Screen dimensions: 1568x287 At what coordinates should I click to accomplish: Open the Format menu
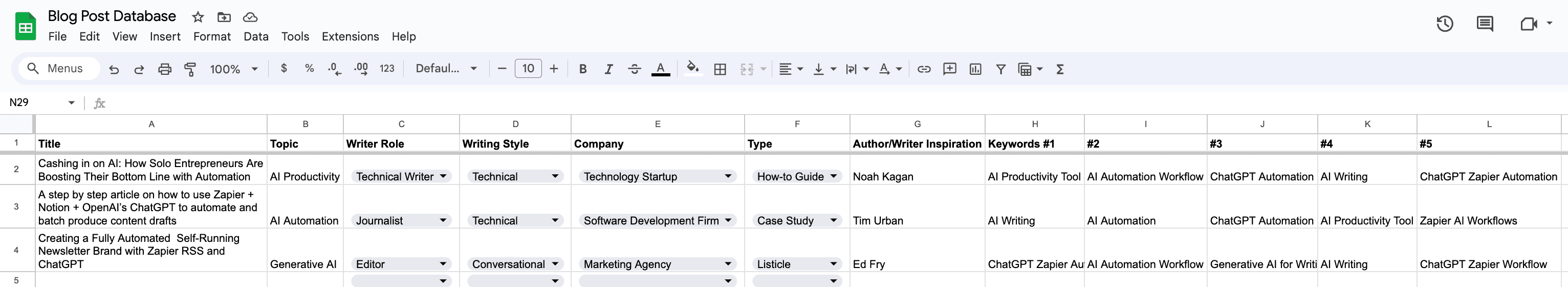pos(212,36)
